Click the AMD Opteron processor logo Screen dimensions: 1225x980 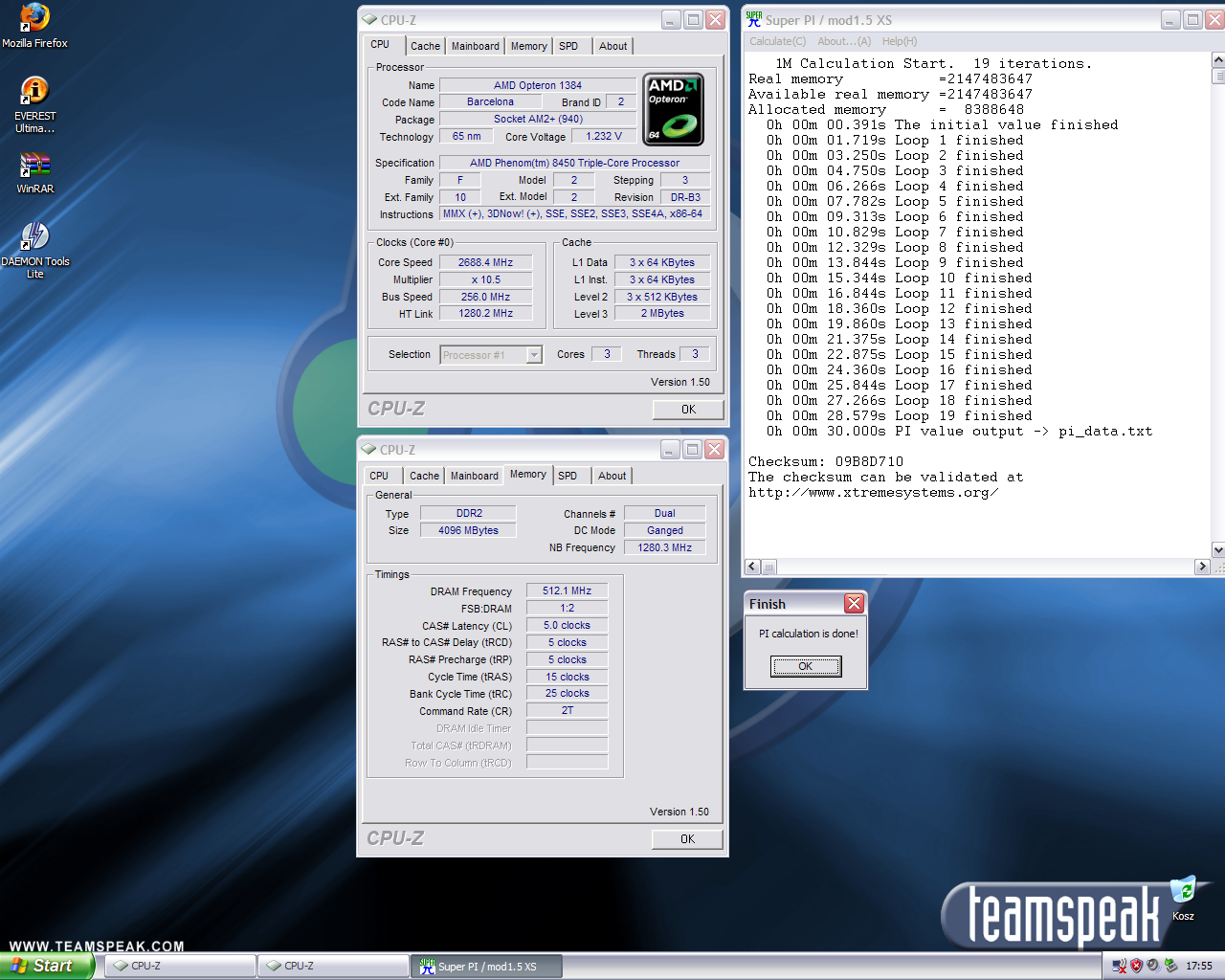pyautogui.click(x=673, y=109)
